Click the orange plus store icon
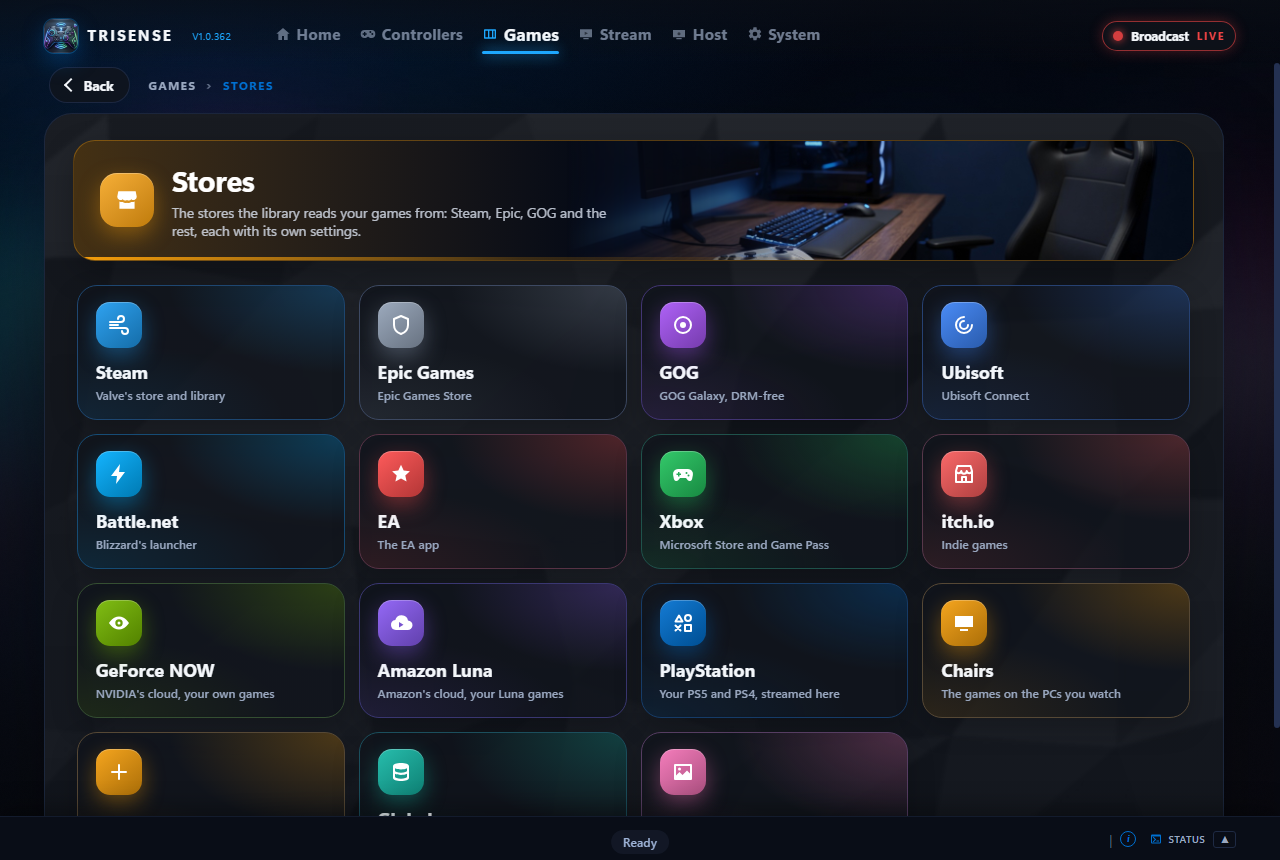 coord(119,772)
